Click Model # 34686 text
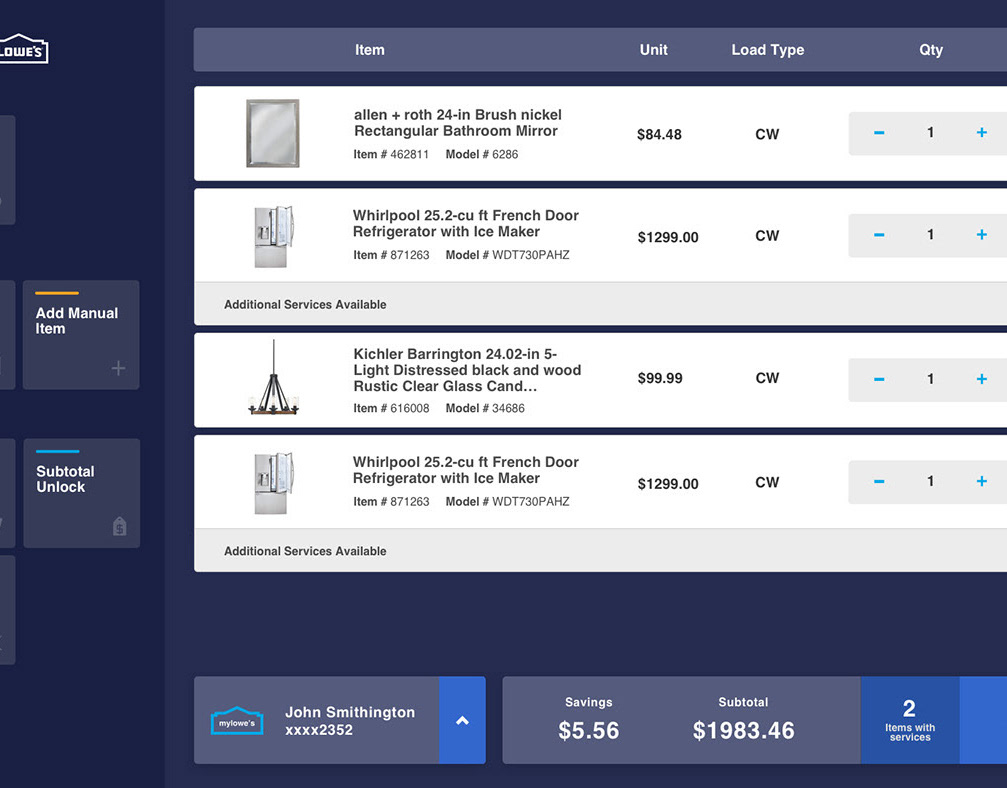 tap(485, 408)
